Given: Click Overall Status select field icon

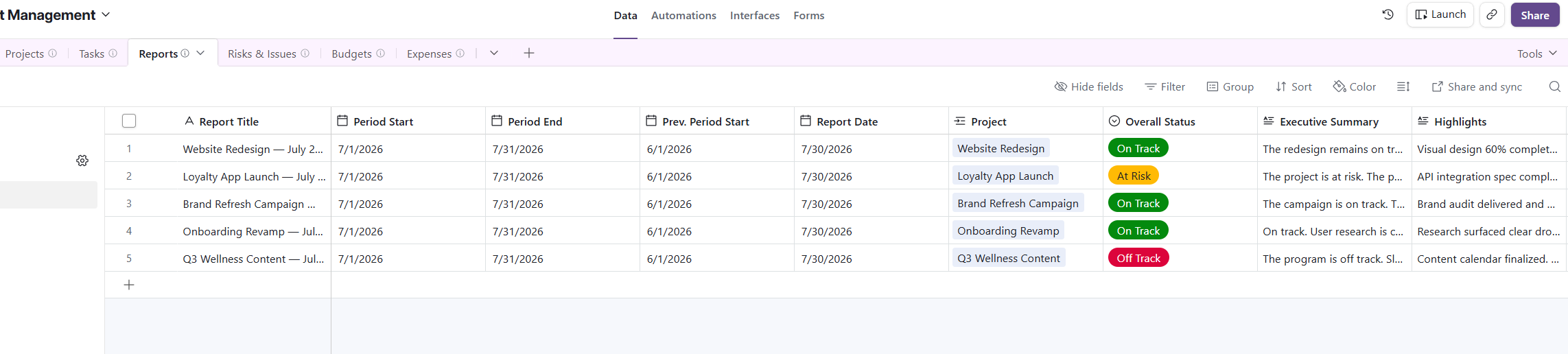Looking at the screenshot, I should coord(1114,121).
